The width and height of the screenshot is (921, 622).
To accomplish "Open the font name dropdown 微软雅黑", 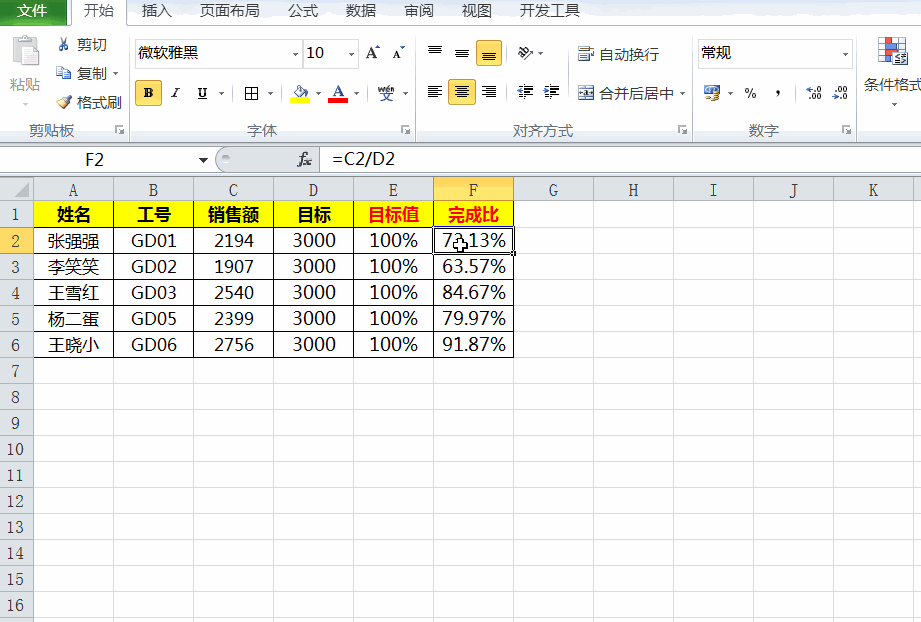I will [295, 54].
